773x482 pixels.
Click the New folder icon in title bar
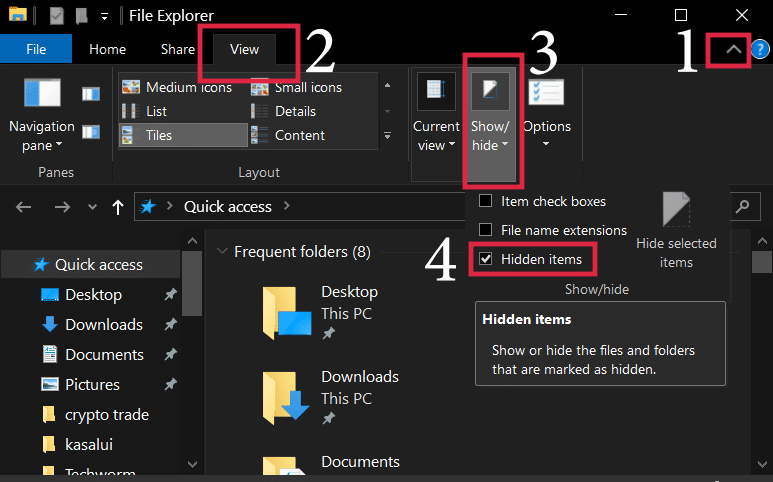[x=81, y=16]
